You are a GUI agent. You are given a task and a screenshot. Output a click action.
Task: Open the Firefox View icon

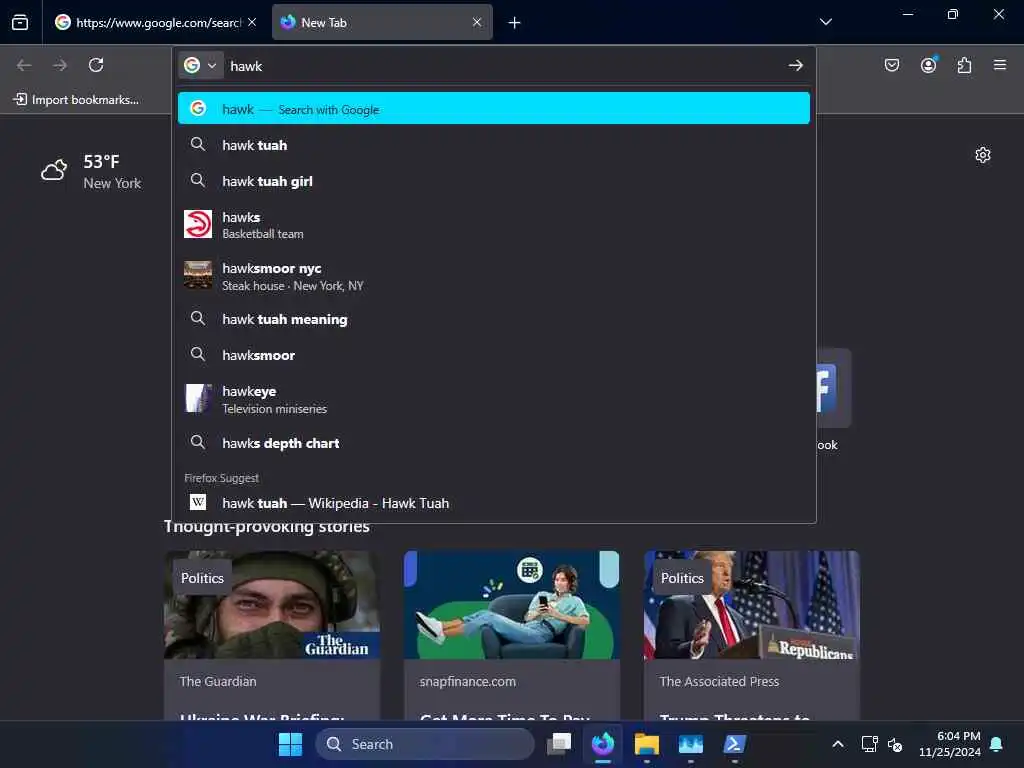tap(20, 22)
